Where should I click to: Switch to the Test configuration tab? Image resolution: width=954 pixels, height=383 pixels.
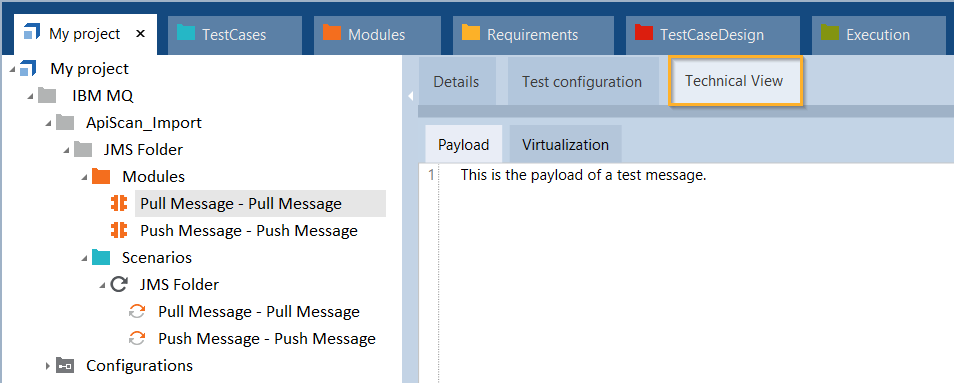pos(582,81)
